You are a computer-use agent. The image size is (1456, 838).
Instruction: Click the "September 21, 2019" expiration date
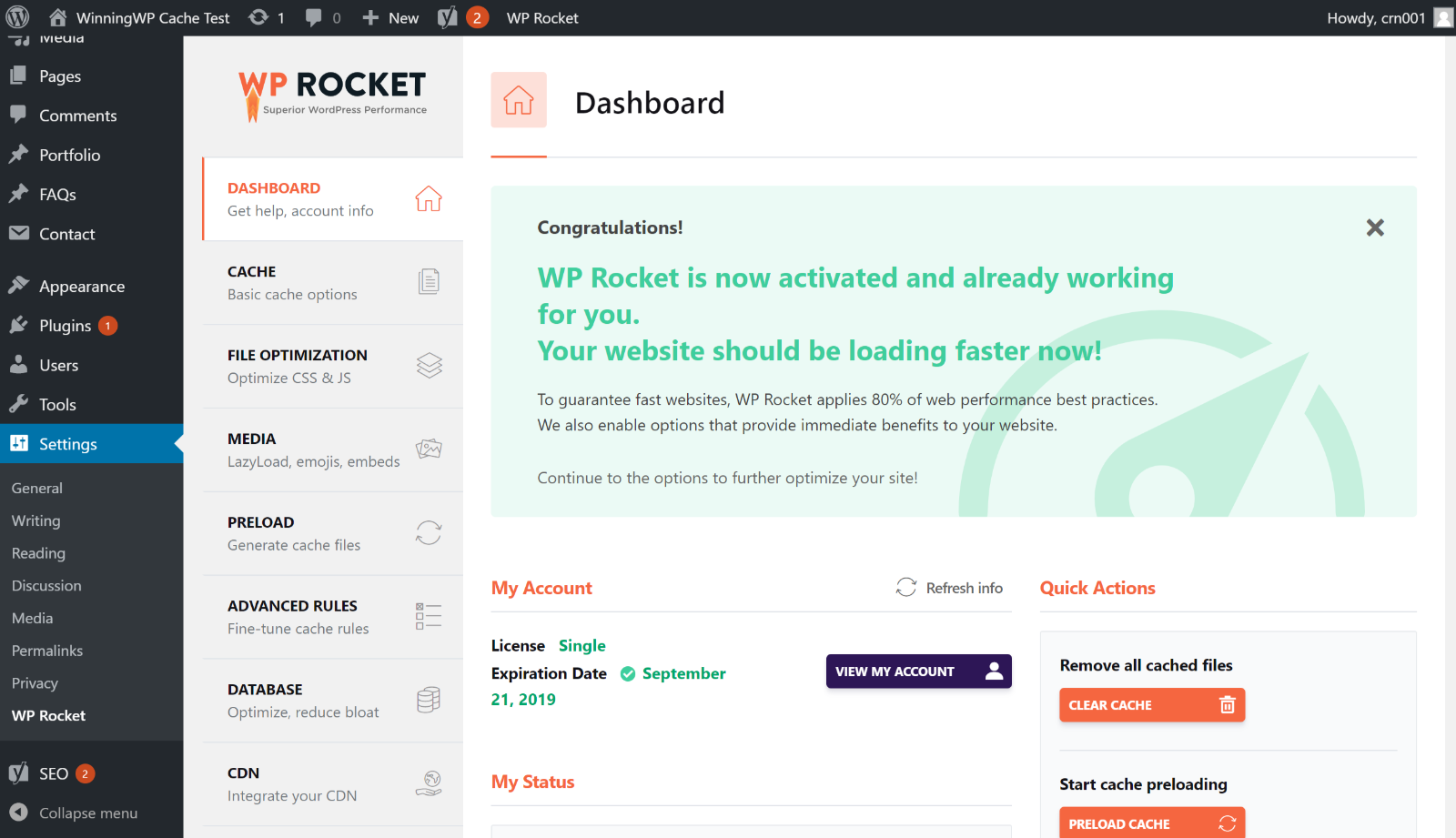coord(608,686)
